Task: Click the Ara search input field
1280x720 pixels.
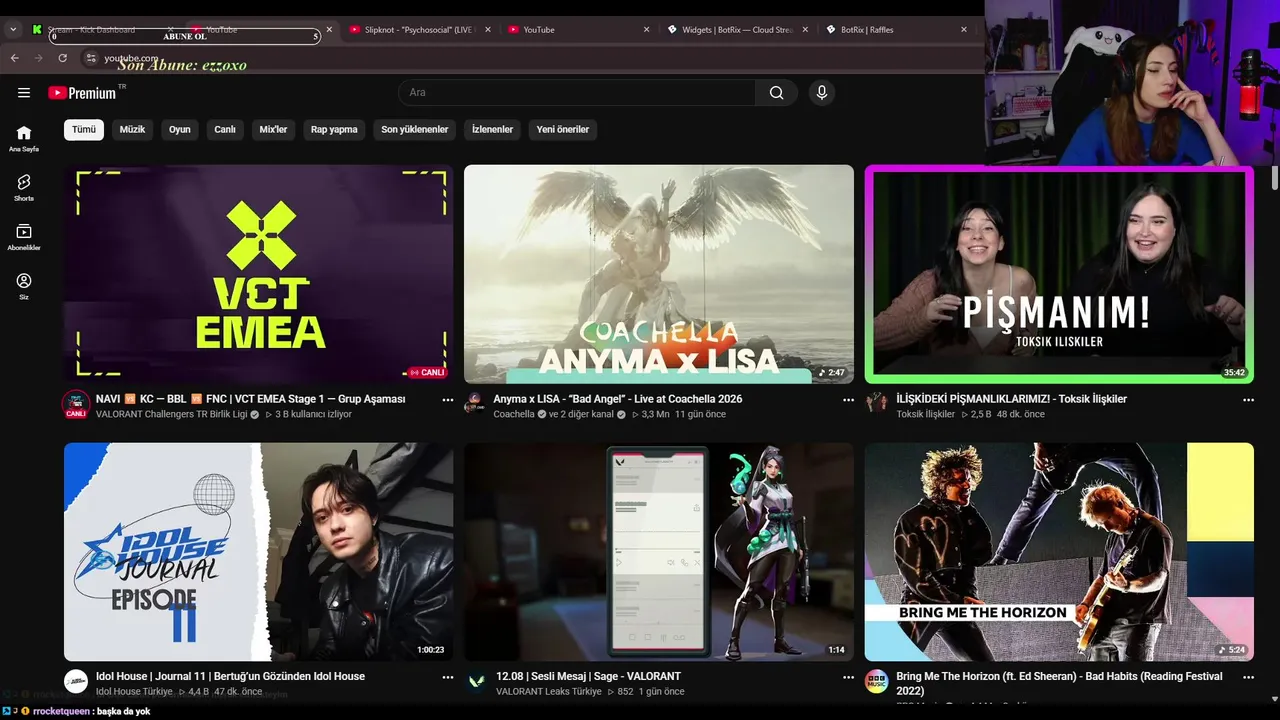Action: click(577, 93)
